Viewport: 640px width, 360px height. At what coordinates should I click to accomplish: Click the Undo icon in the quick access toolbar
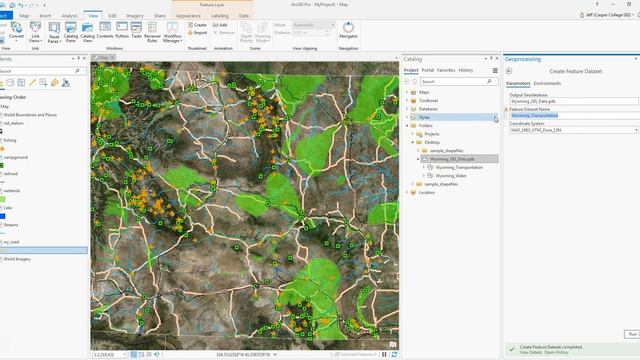click(x=21, y=5)
